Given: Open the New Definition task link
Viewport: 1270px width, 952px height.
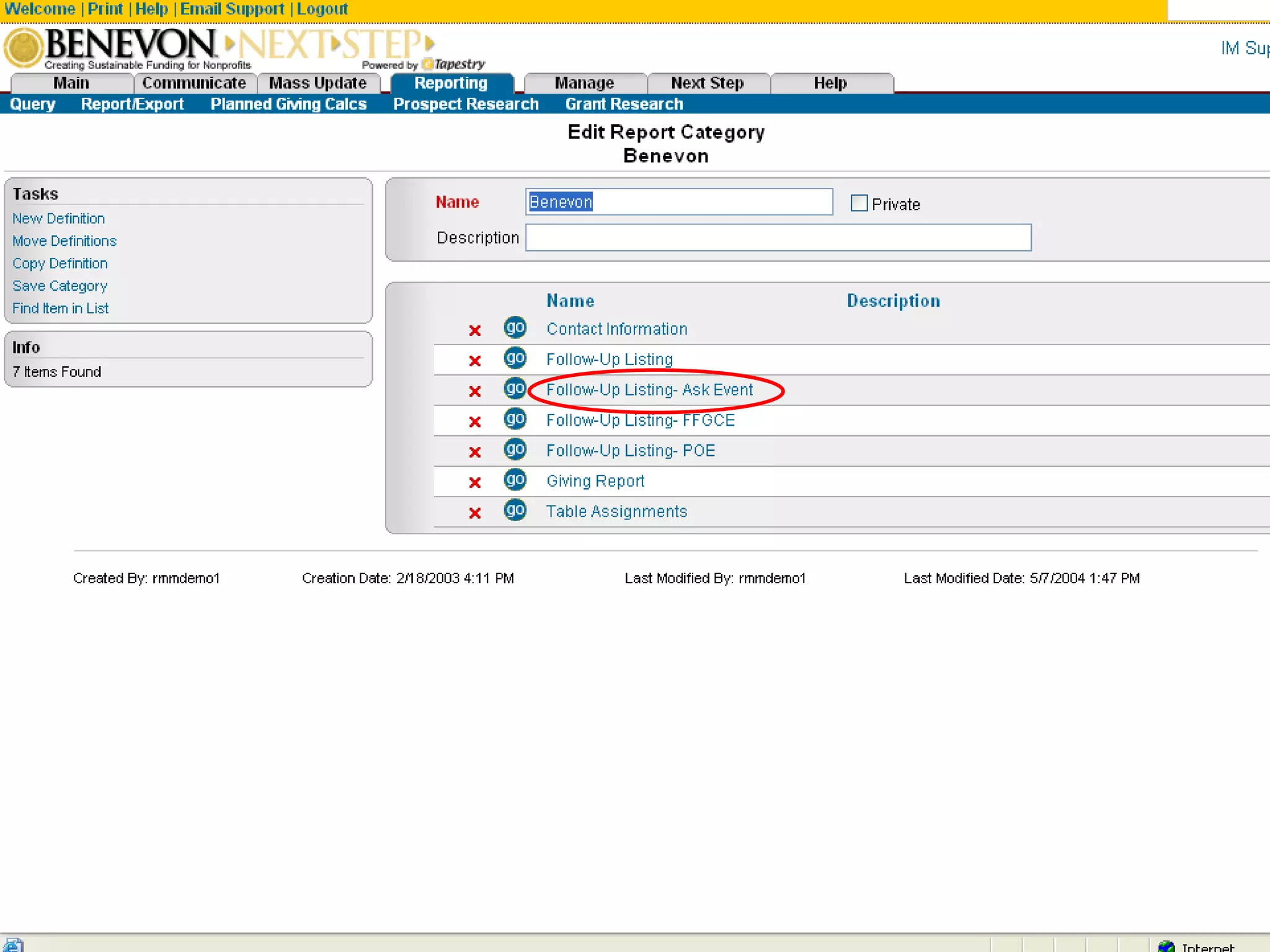Looking at the screenshot, I should pyautogui.click(x=58, y=218).
